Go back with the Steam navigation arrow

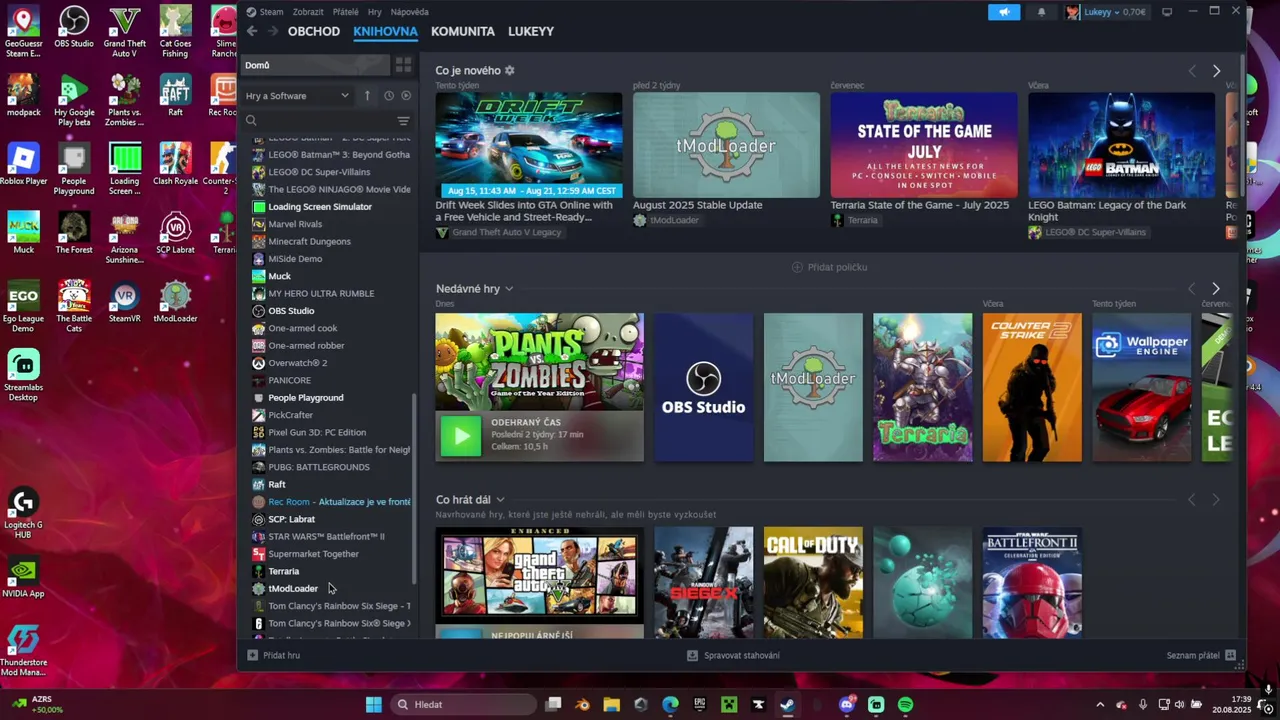252,31
